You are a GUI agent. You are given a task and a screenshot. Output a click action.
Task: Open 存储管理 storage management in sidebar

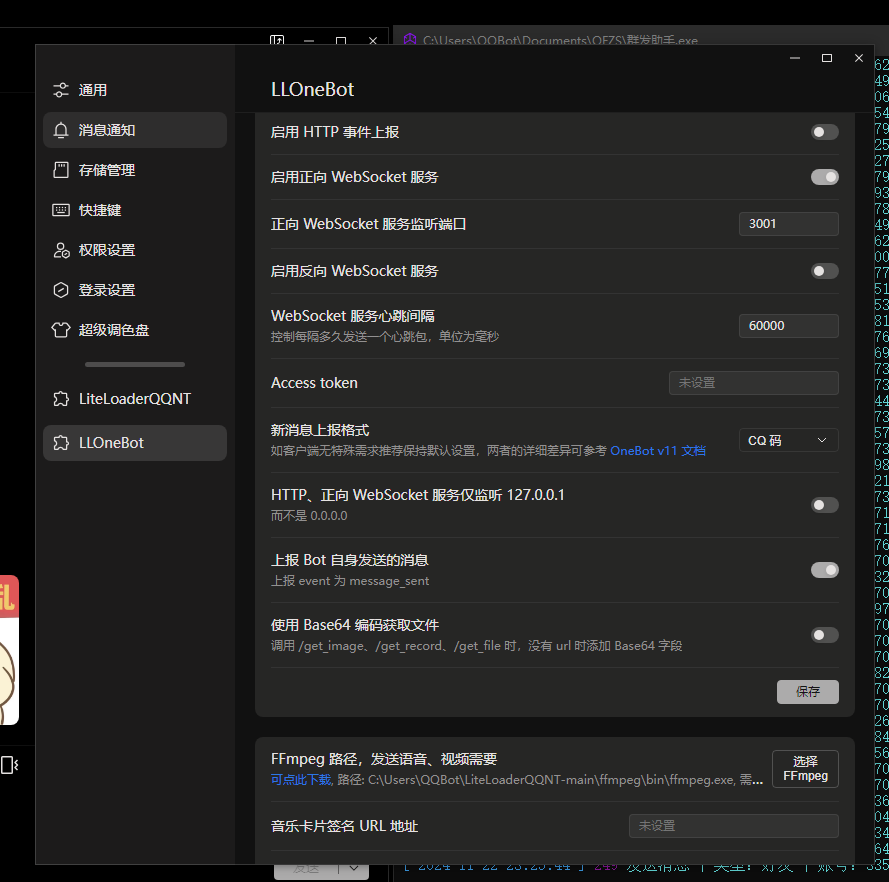pyautogui.click(x=60, y=169)
